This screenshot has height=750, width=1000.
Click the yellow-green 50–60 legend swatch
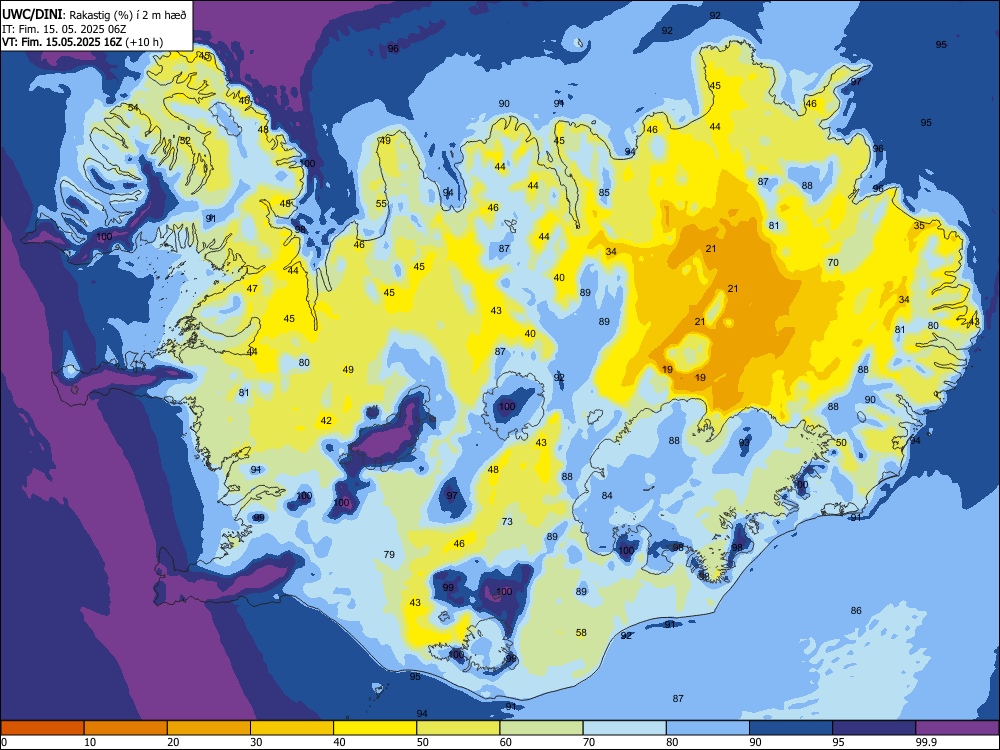(x=458, y=728)
